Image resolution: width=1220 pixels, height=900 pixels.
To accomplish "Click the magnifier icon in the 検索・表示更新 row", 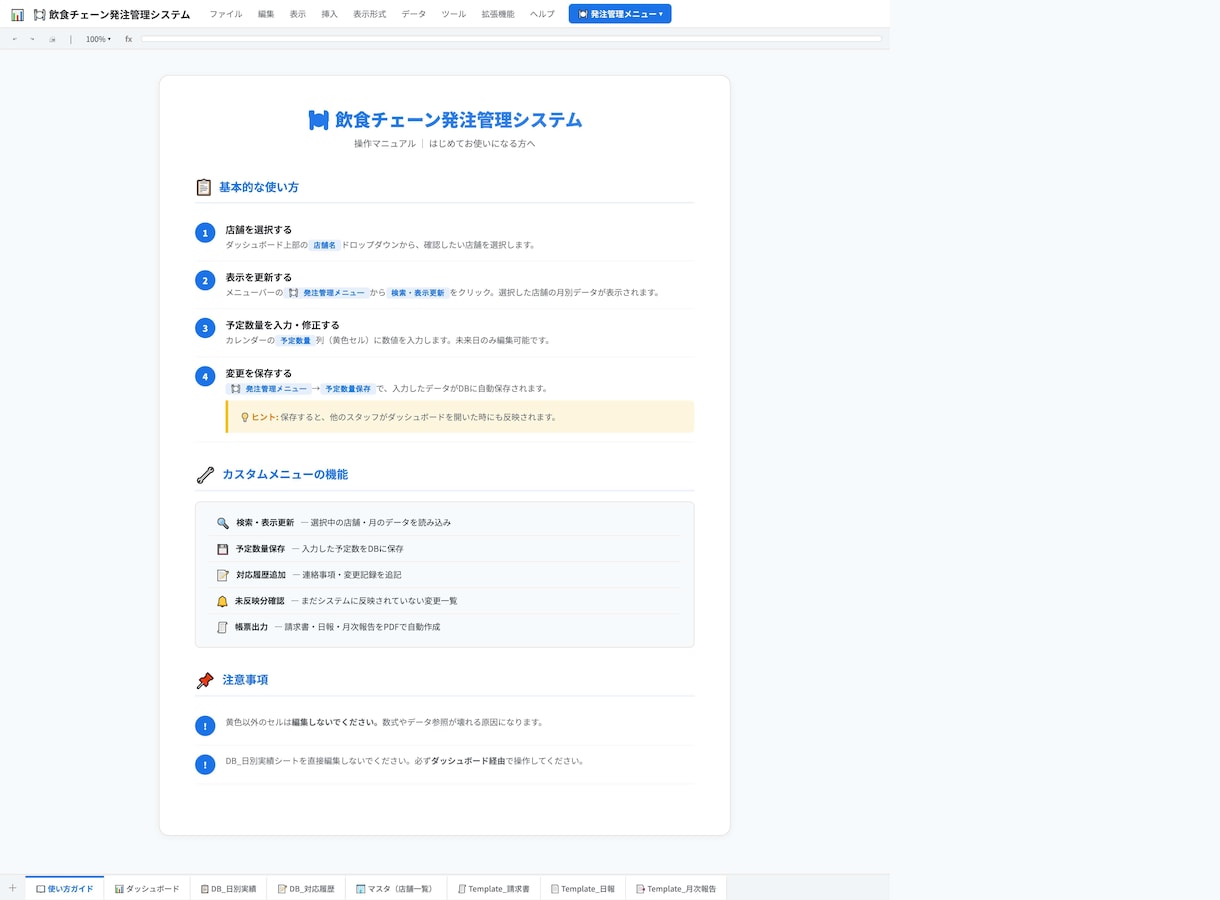I will pyautogui.click(x=223, y=523).
